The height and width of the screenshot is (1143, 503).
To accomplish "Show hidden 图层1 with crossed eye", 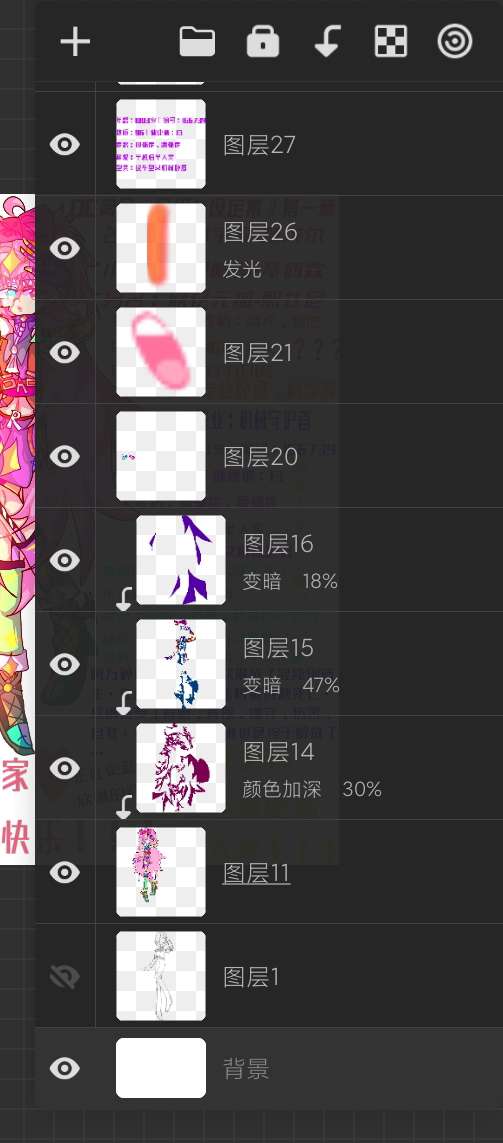I will point(65,977).
